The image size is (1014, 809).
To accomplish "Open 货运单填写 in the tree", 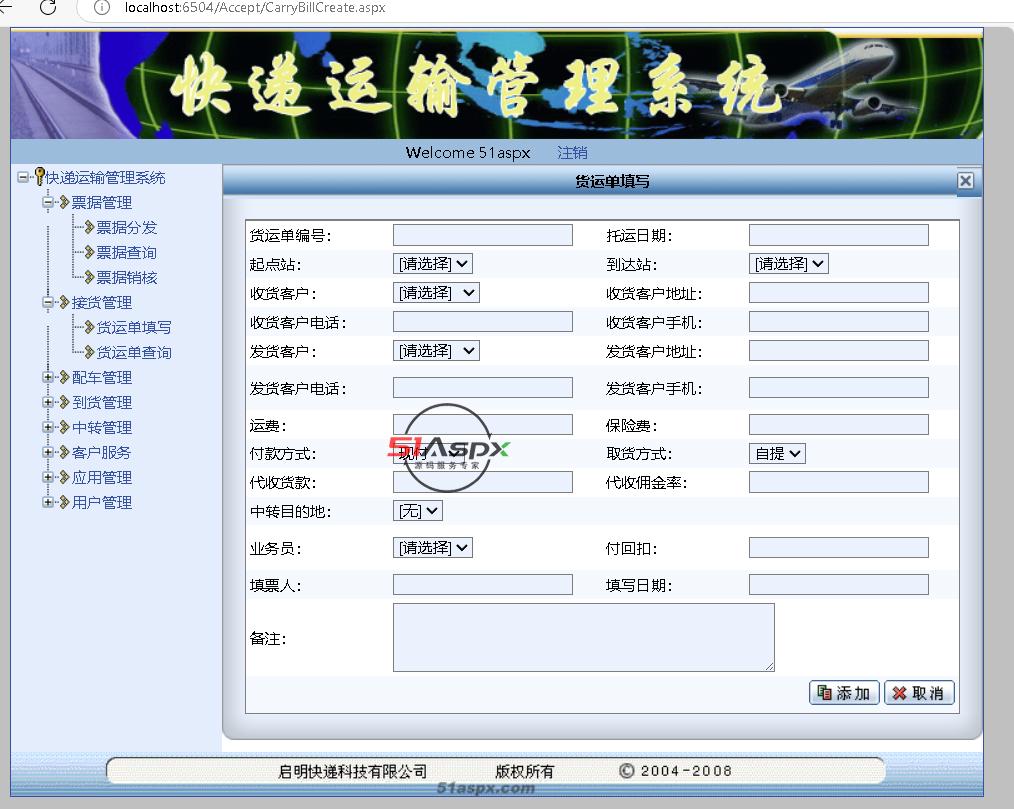I will coord(134,328).
